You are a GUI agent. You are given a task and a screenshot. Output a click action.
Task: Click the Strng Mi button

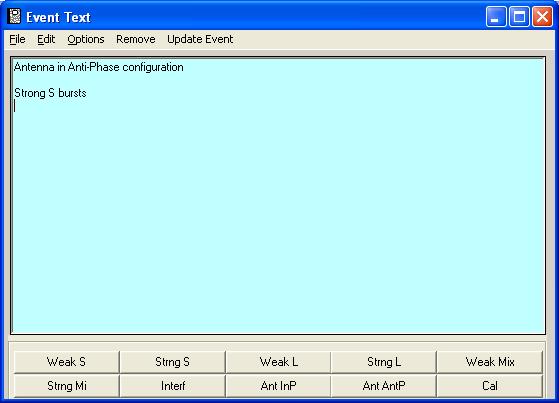tap(66, 386)
